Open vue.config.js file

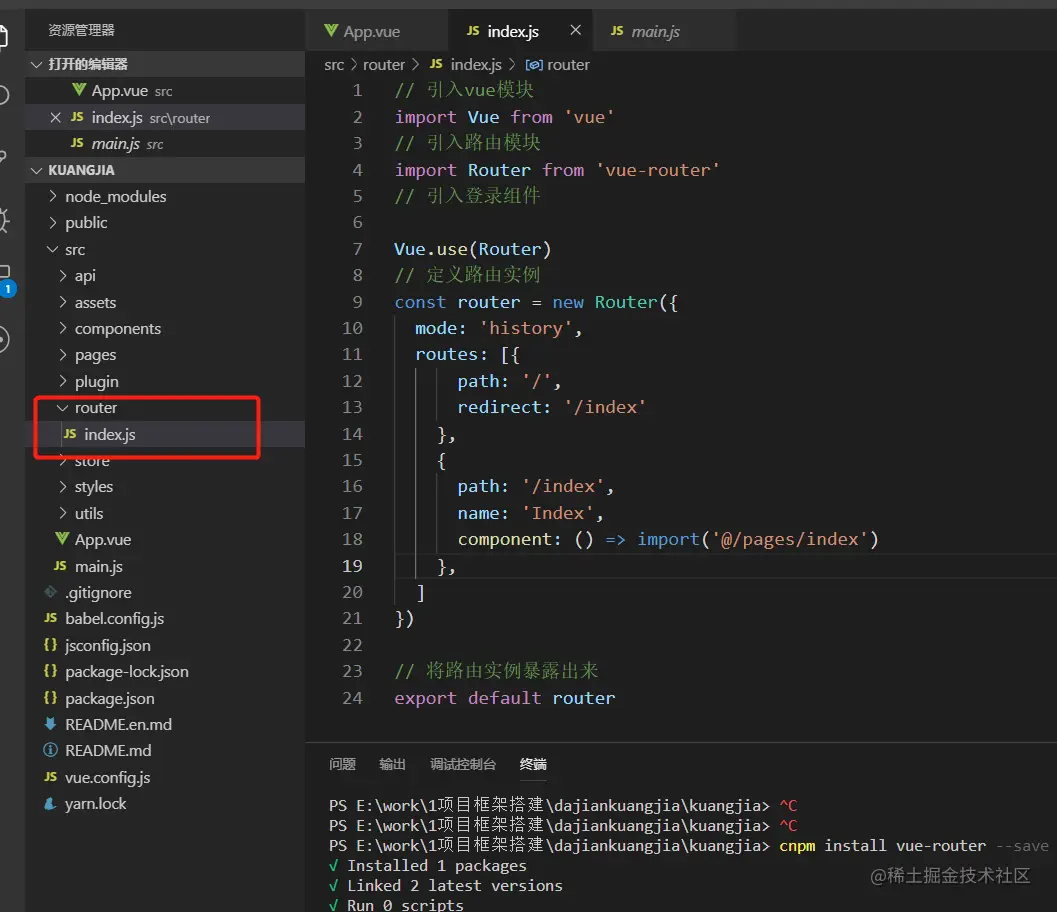[164, 777]
